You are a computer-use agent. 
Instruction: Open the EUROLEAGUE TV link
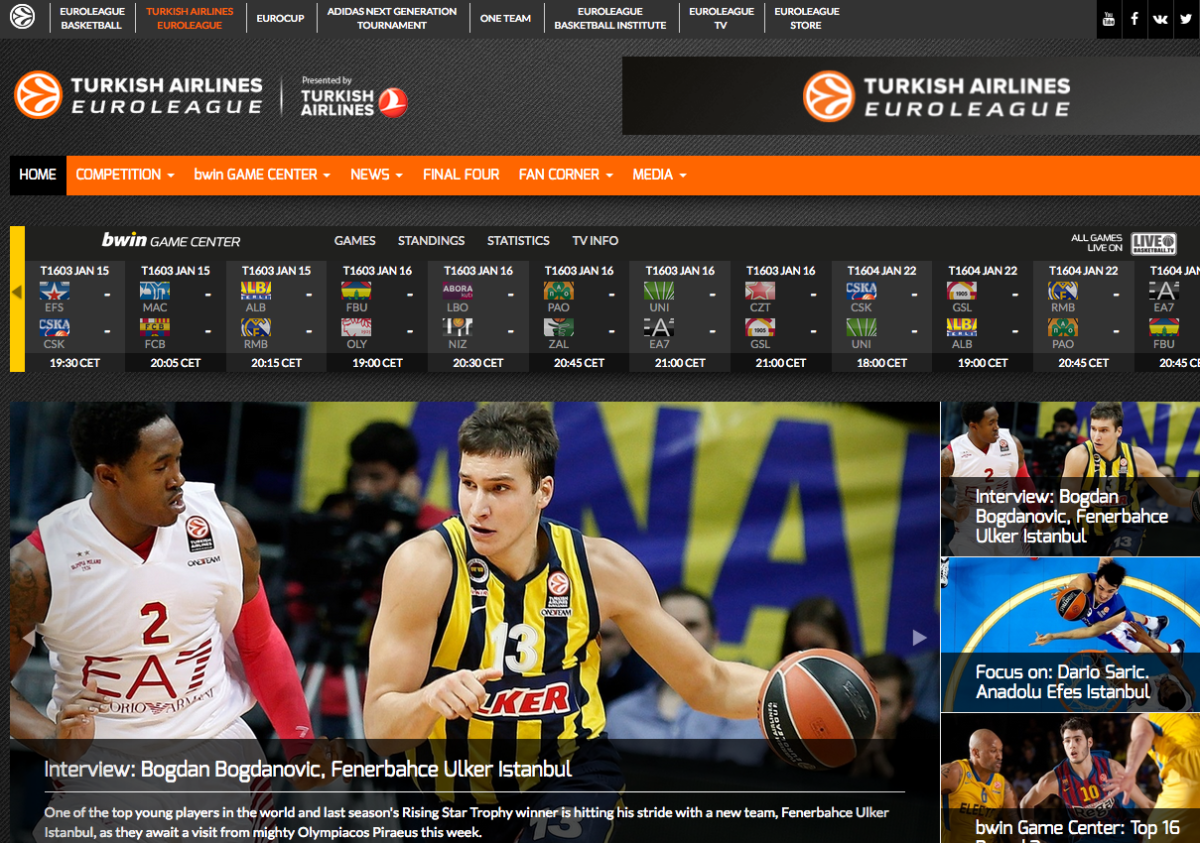click(x=721, y=18)
